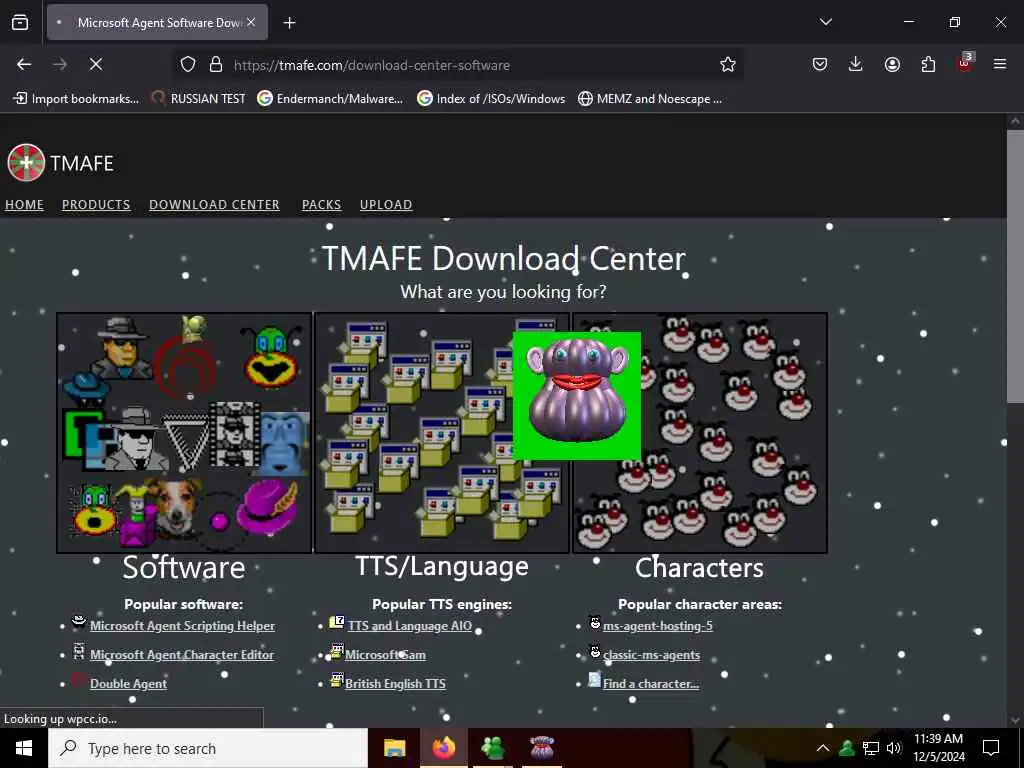Open the network tray icon
Image resolution: width=1024 pixels, height=768 pixels.
point(871,748)
